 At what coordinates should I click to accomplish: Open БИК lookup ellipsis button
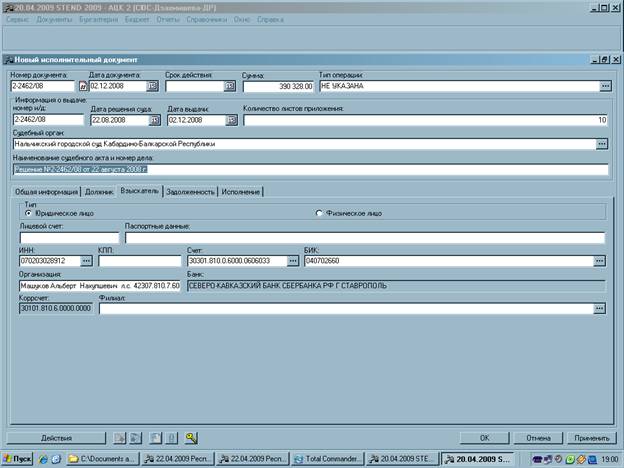[x=599, y=261]
